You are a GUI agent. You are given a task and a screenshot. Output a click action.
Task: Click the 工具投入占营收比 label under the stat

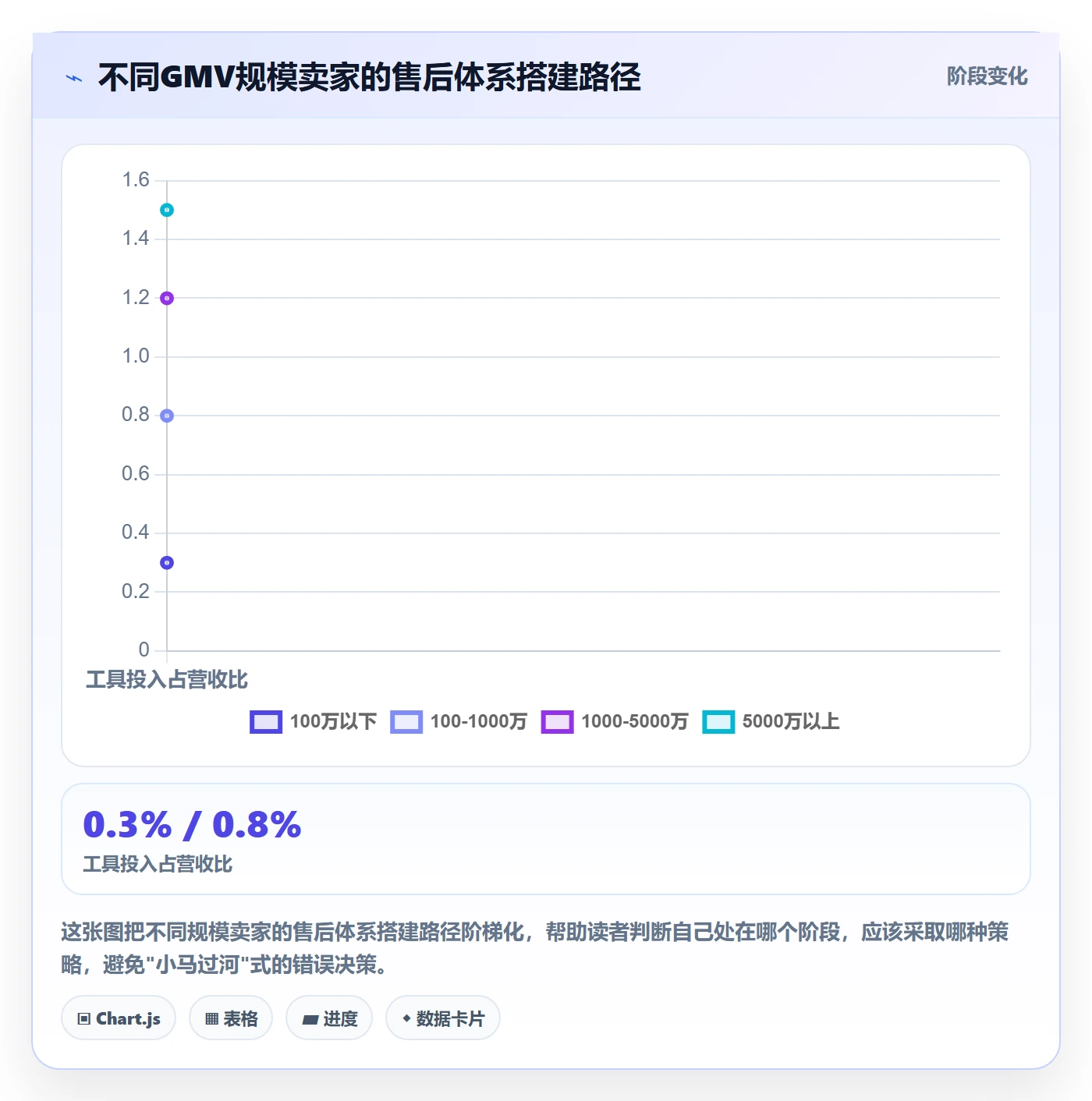pos(158,864)
